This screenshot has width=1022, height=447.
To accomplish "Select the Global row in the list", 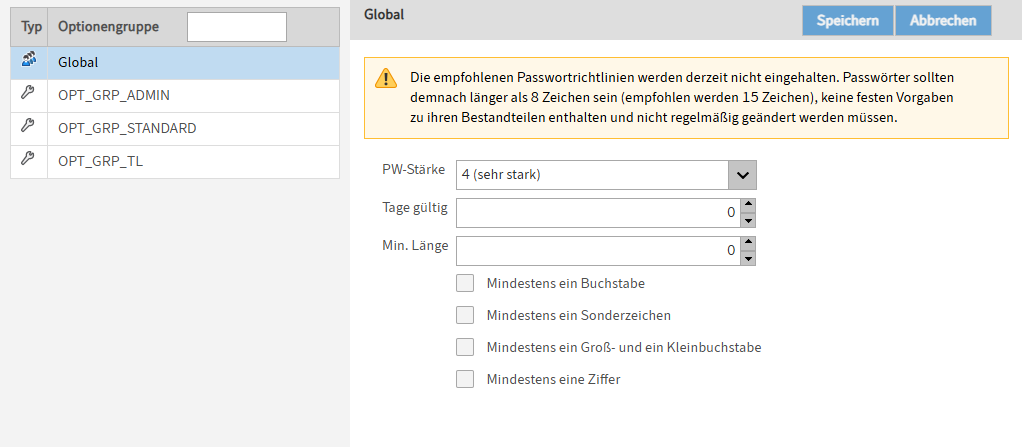I will tap(175, 63).
